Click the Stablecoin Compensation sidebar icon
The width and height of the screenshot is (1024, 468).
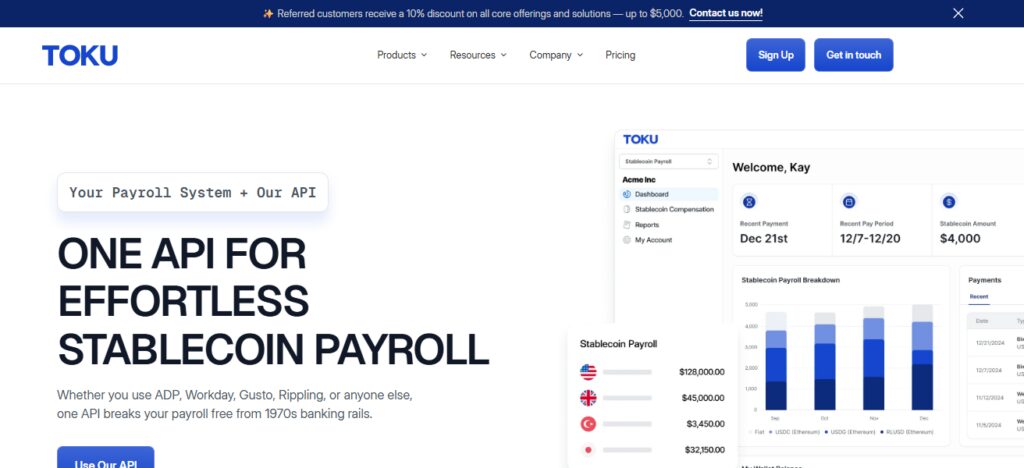627,210
